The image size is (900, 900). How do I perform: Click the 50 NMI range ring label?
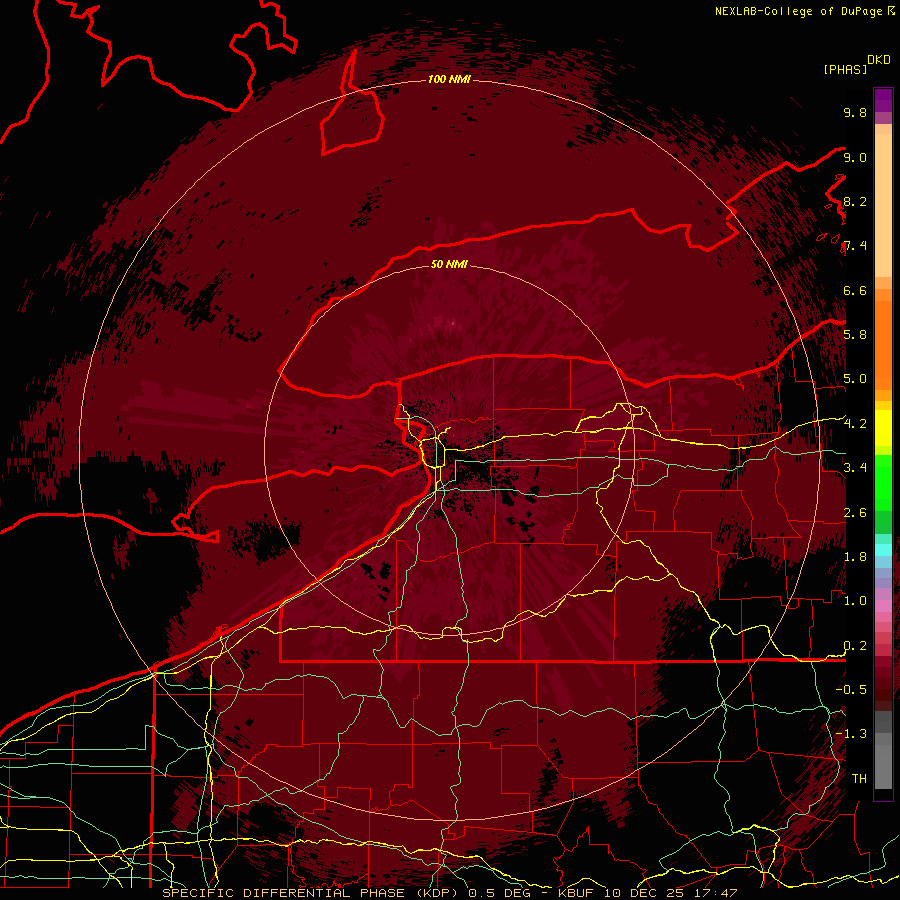click(449, 264)
